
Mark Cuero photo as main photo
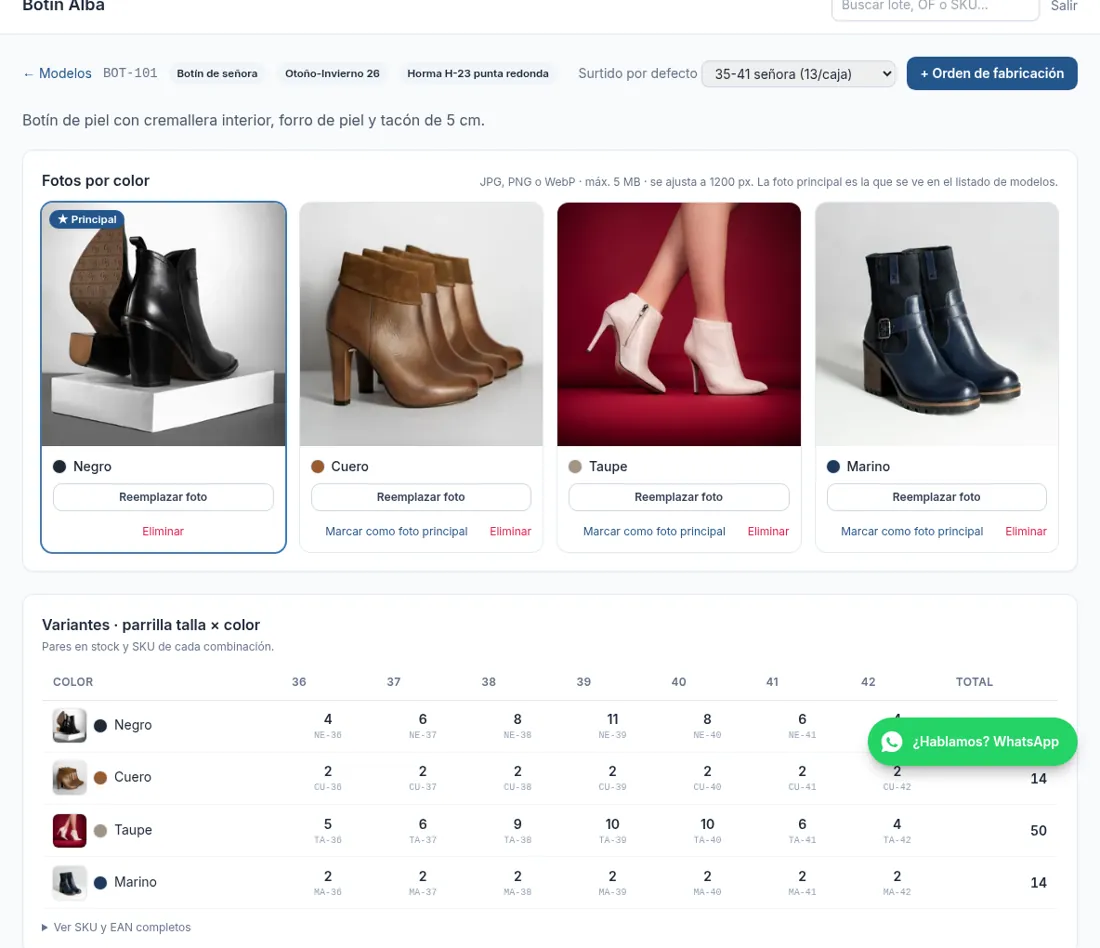pos(396,531)
